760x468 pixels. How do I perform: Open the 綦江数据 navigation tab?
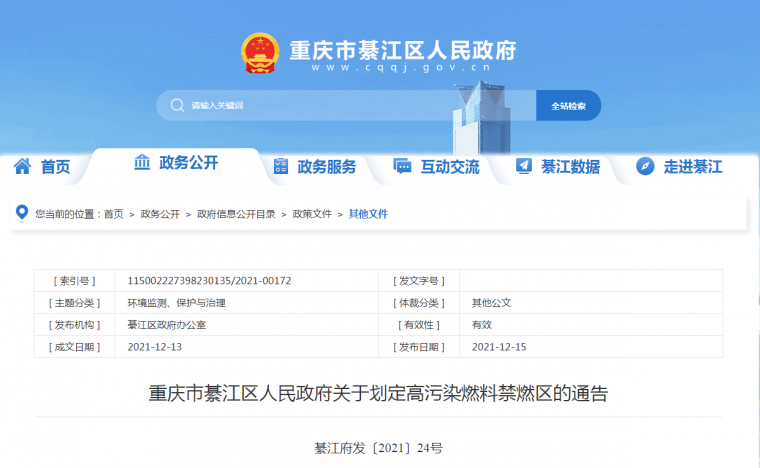(x=570, y=167)
